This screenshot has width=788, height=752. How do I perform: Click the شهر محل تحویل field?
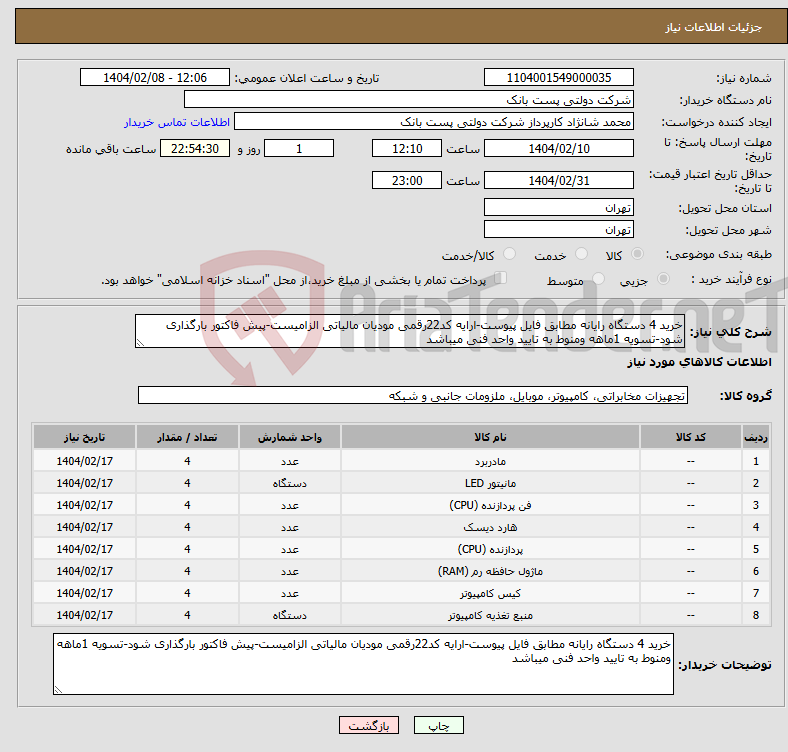click(558, 229)
